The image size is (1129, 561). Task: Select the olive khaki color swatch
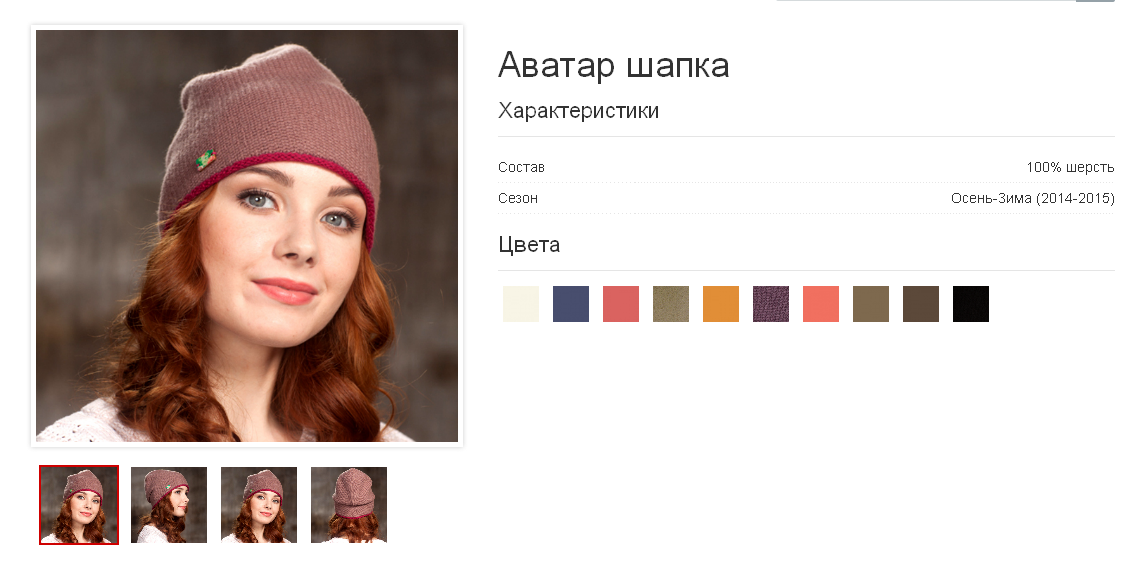(671, 304)
